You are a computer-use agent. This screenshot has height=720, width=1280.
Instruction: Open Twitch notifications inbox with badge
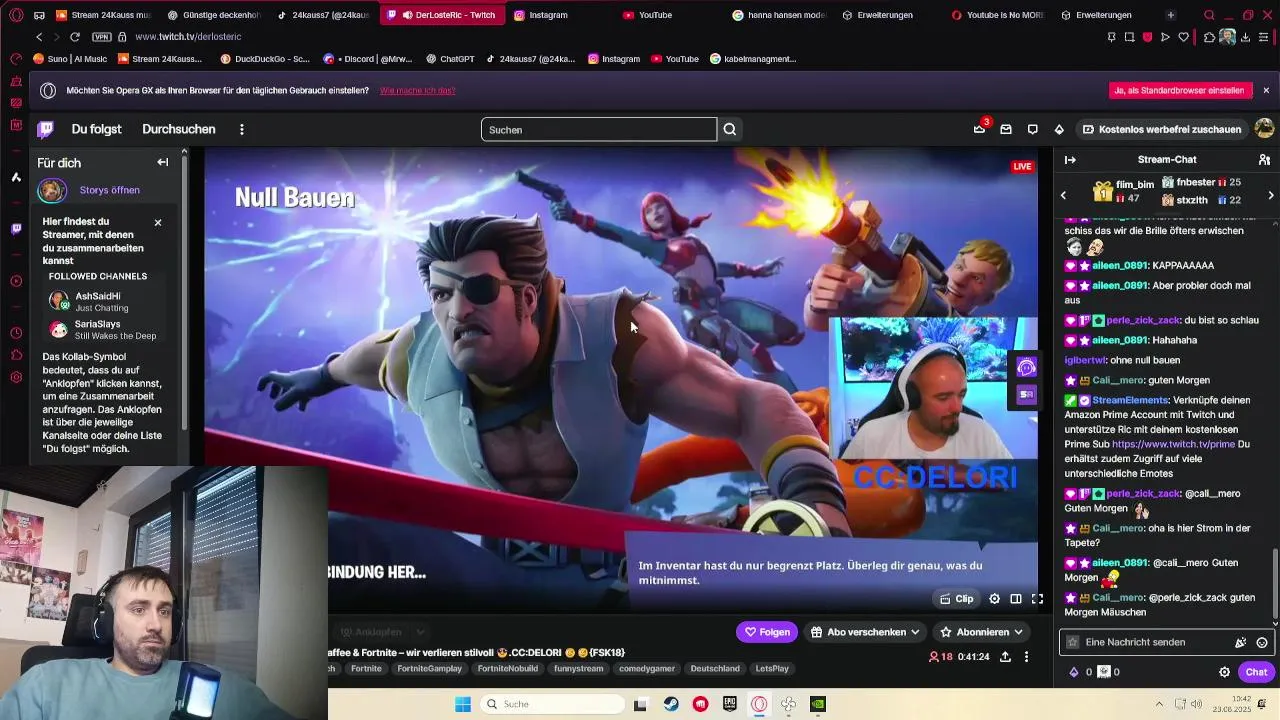[980, 129]
